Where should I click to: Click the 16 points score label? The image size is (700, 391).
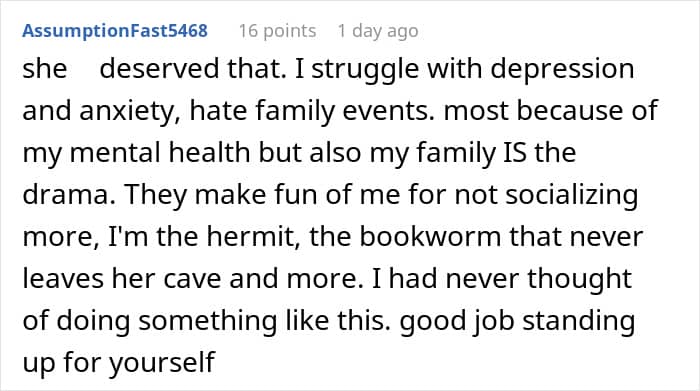pos(277,31)
